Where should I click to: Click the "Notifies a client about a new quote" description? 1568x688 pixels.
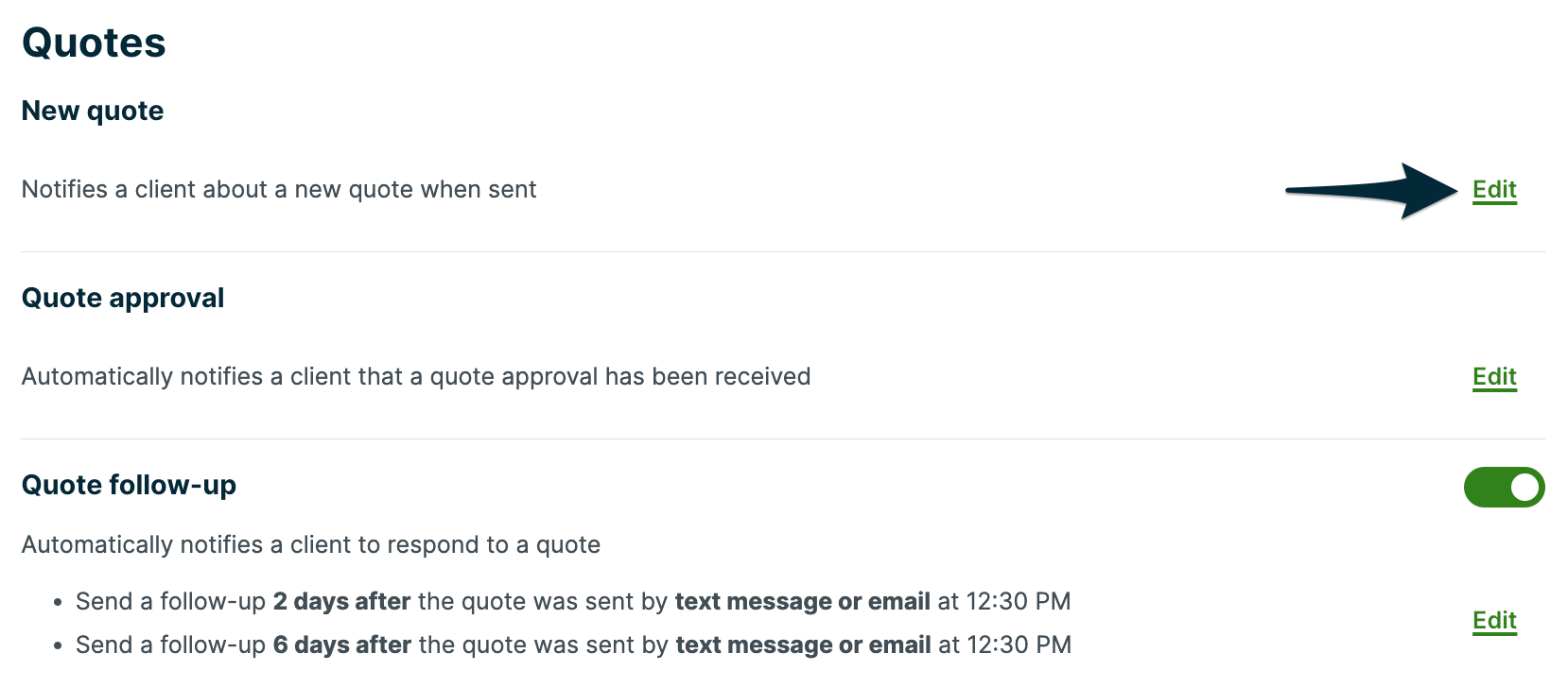coord(279,190)
